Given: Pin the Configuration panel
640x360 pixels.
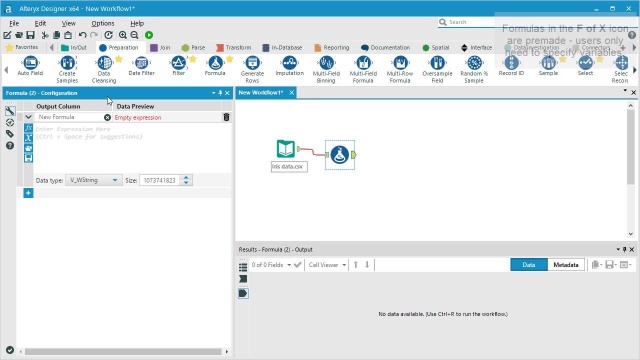Looking at the screenshot, I should click(x=220, y=93).
